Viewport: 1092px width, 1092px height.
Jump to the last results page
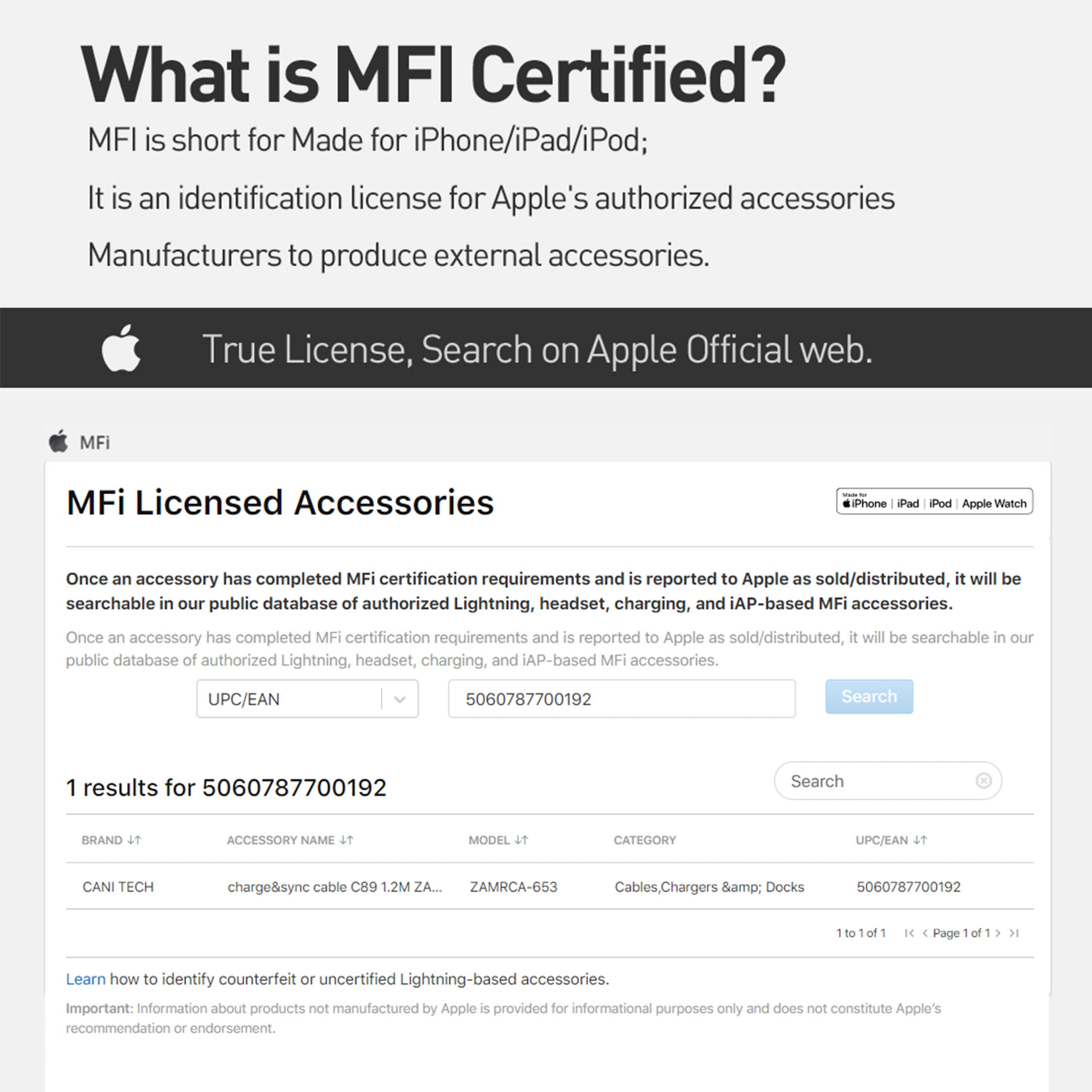[x=1014, y=933]
